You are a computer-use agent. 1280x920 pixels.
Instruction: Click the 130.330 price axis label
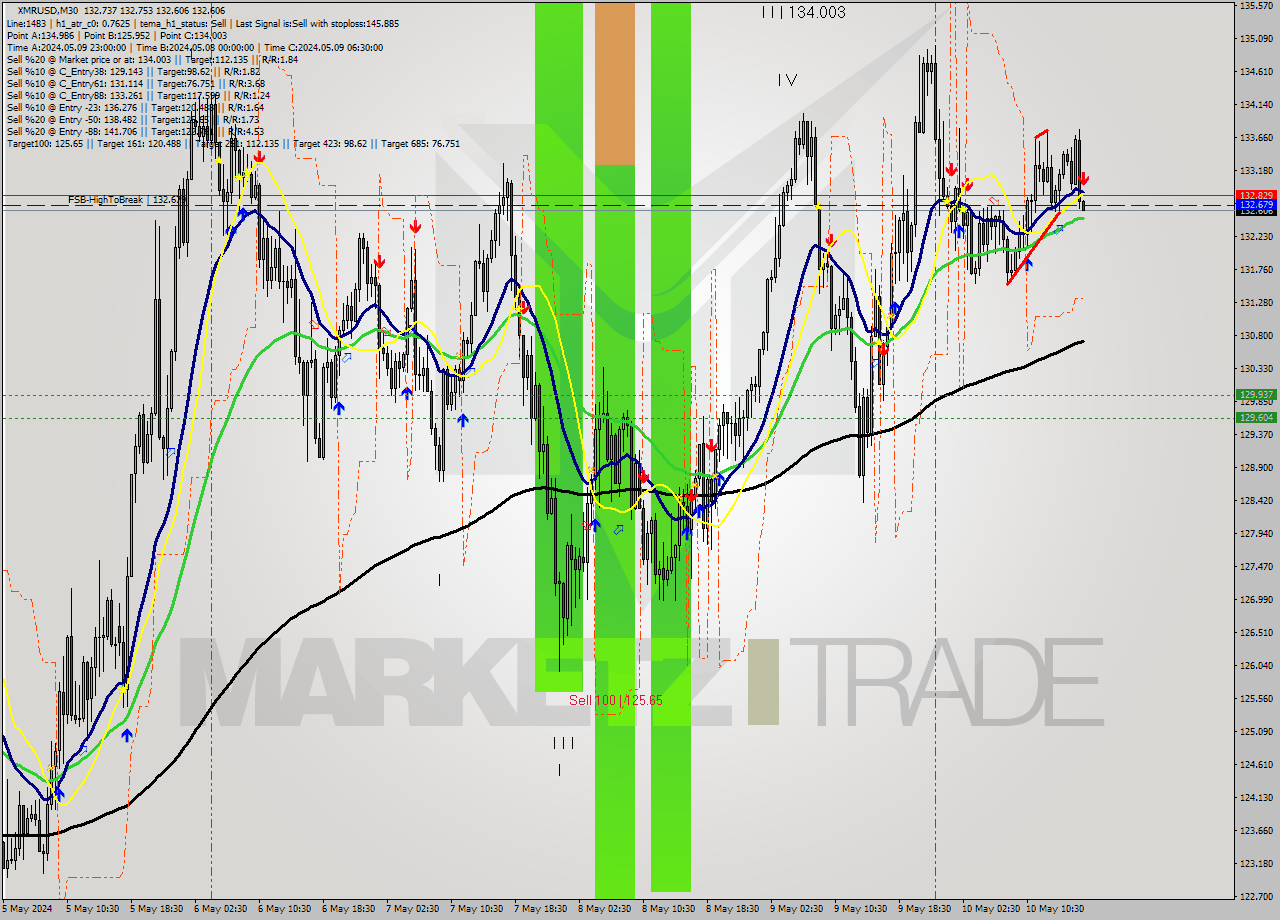1255,369
